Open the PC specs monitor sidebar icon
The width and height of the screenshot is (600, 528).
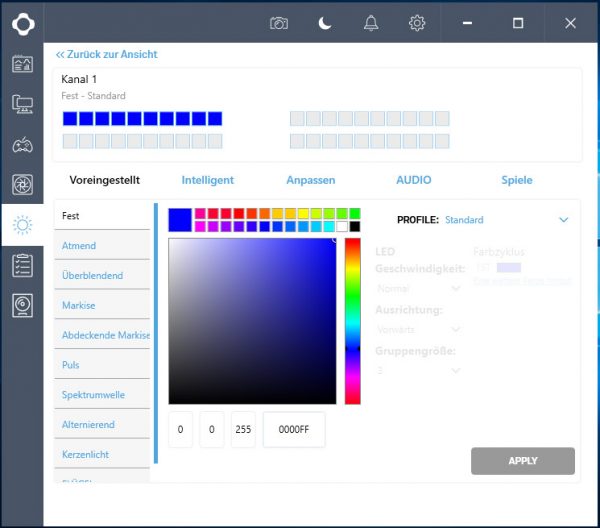point(23,104)
